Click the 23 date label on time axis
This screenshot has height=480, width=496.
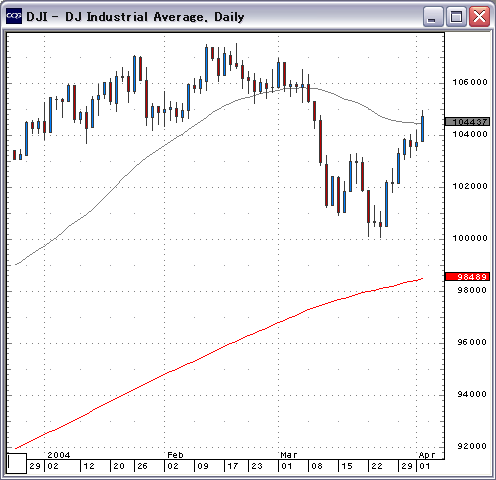pos(257,466)
